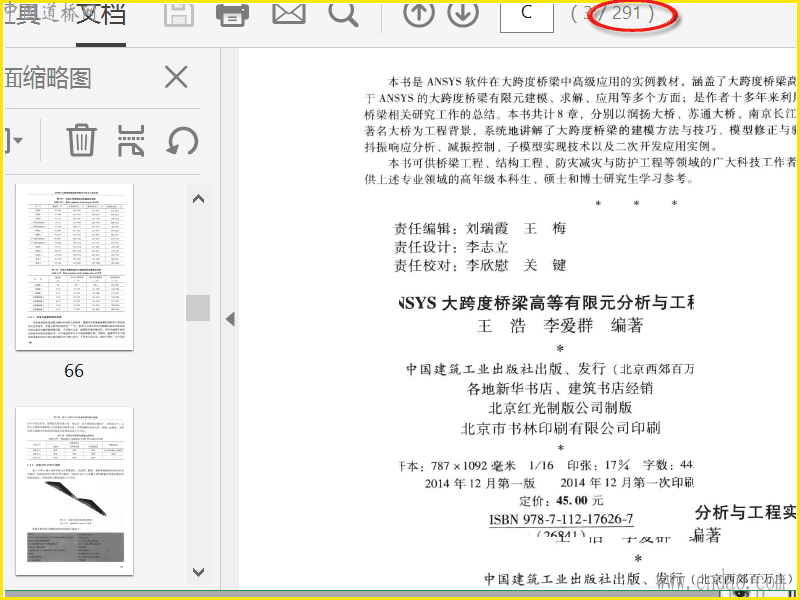
Task: Click the text 责任编辑：刘瑞霞 王梅
Action: [x=480, y=228]
